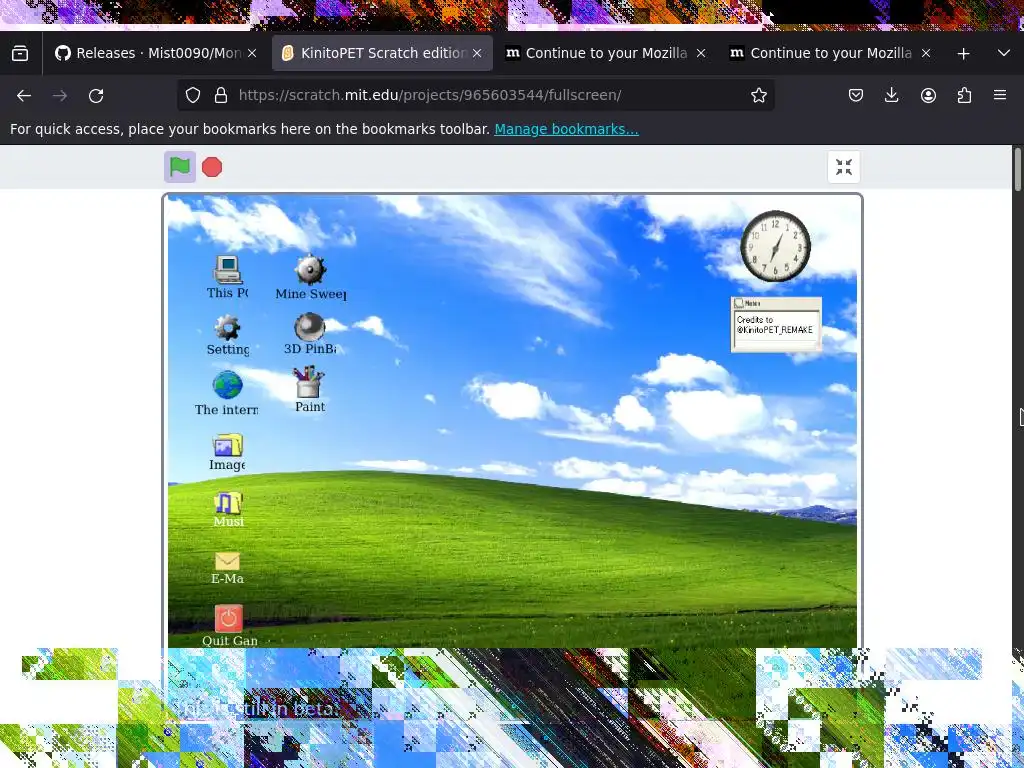
Task: Click the red stop sign button
Action: [x=212, y=167]
